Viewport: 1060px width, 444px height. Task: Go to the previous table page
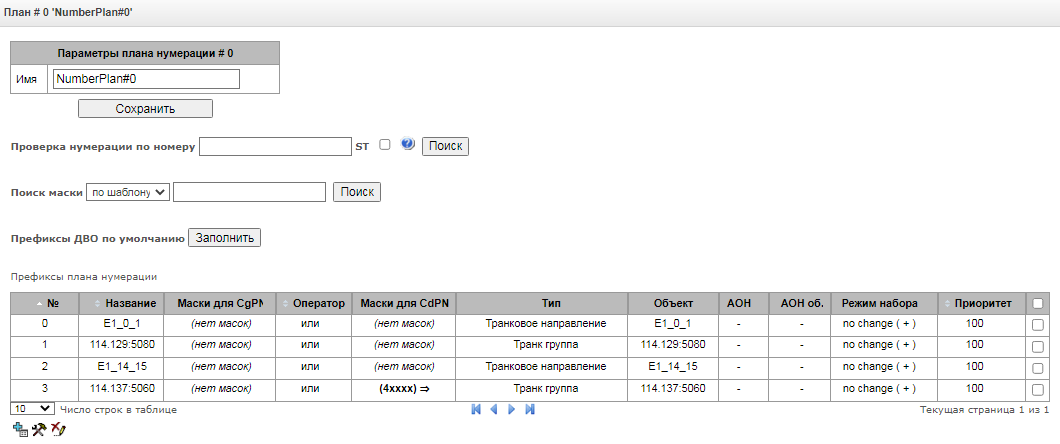click(493, 409)
